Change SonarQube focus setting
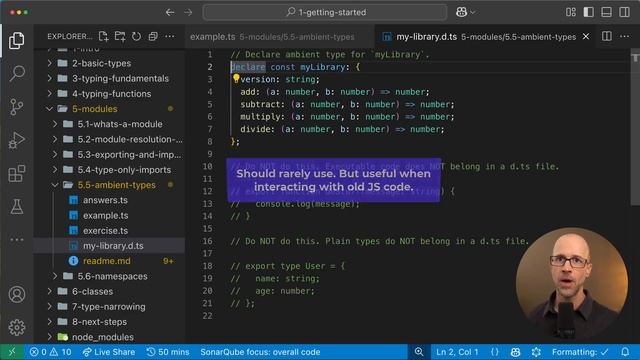 click(260, 352)
